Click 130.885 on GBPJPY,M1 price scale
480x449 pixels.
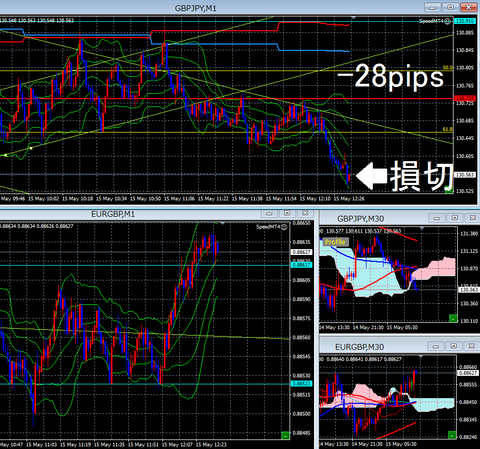(x=465, y=33)
